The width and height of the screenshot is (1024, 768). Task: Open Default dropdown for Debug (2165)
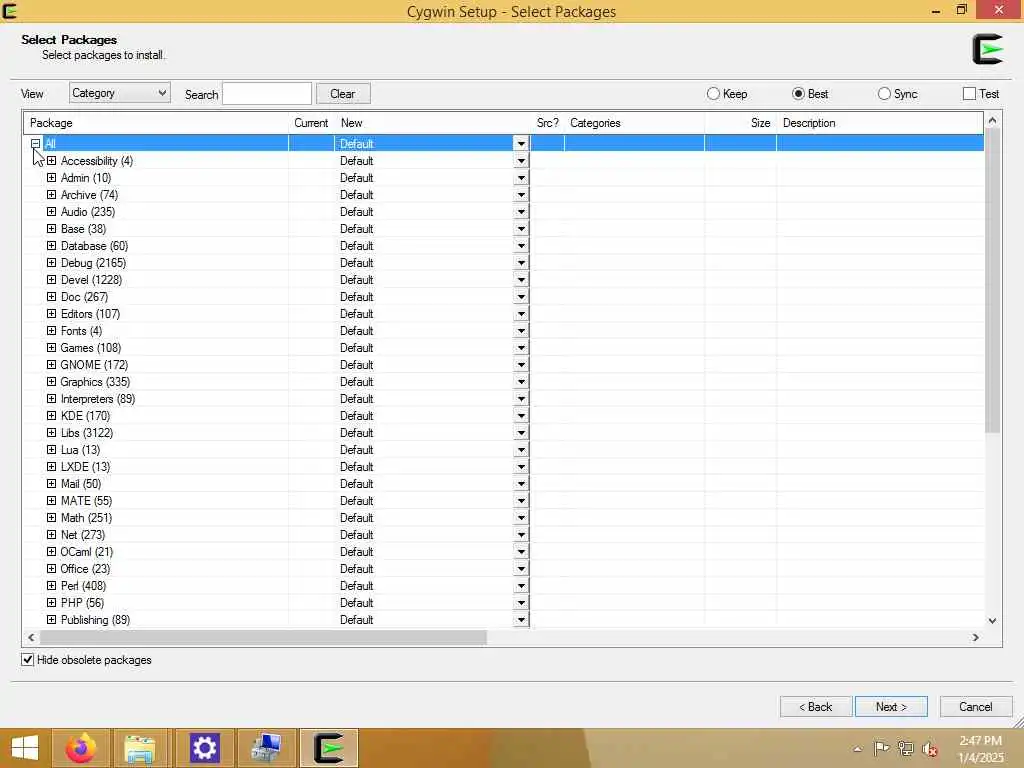coord(520,263)
